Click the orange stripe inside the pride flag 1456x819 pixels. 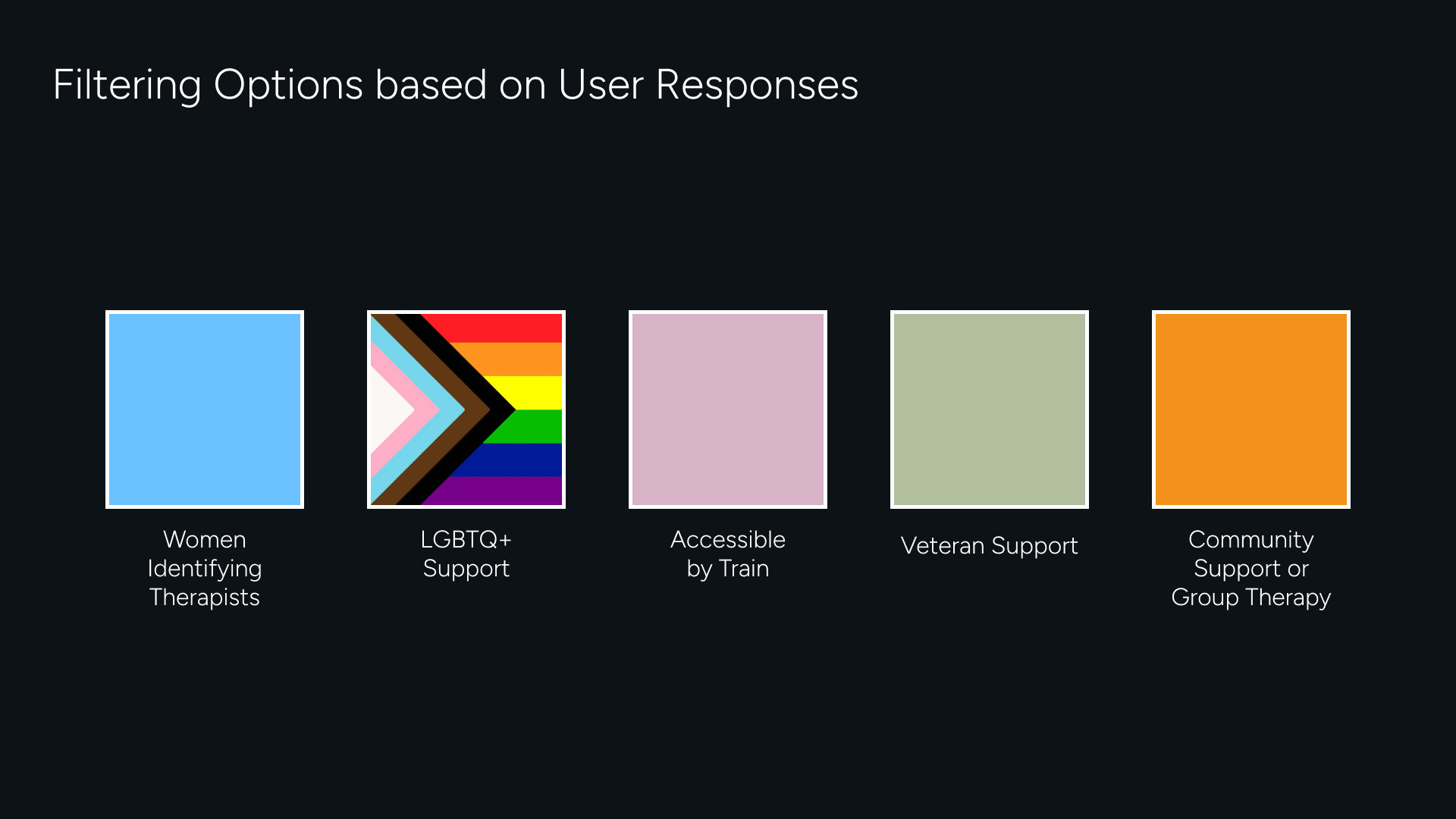[523, 359]
